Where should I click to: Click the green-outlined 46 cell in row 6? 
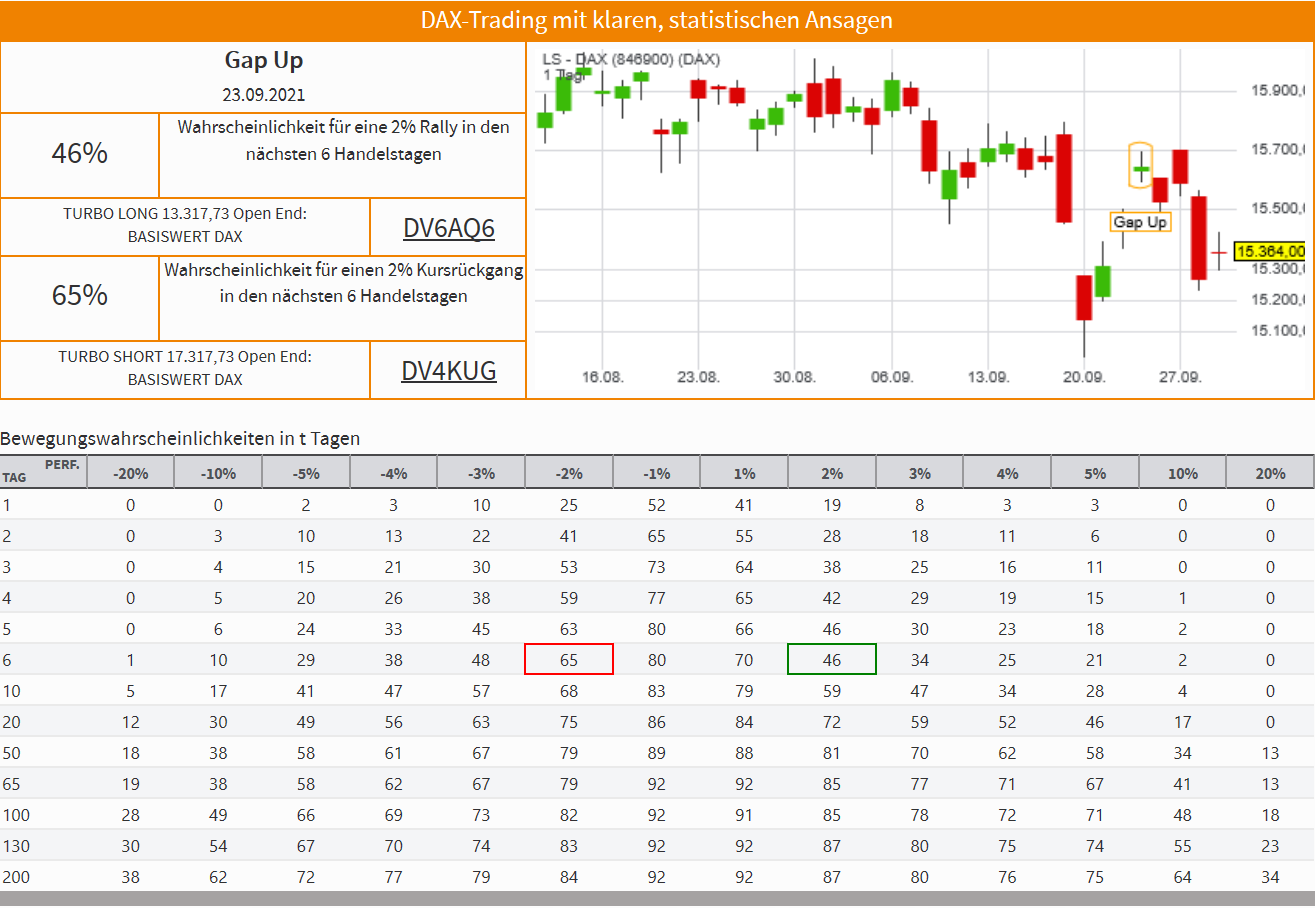pyautogui.click(x=832, y=659)
